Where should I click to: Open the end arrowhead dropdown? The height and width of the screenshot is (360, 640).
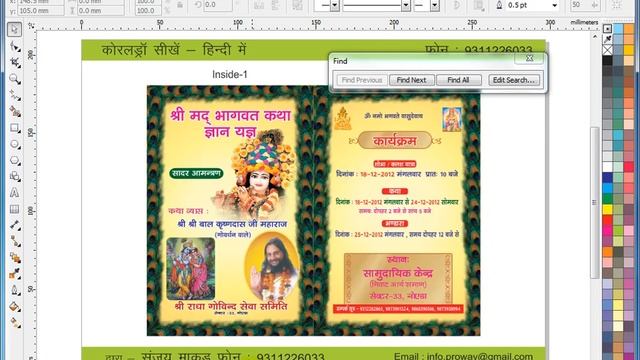click(435, 5)
